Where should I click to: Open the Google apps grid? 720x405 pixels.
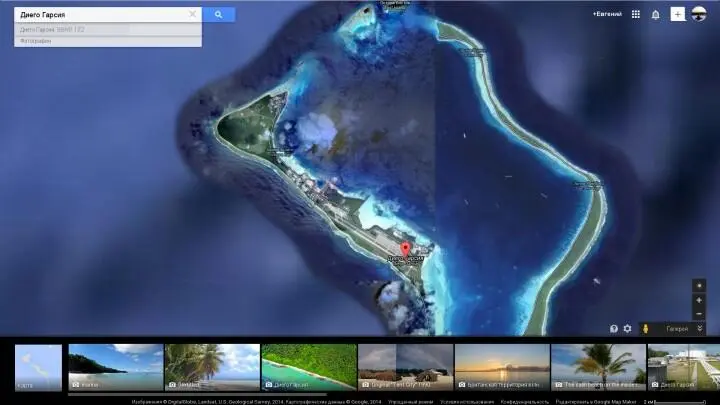[635, 15]
